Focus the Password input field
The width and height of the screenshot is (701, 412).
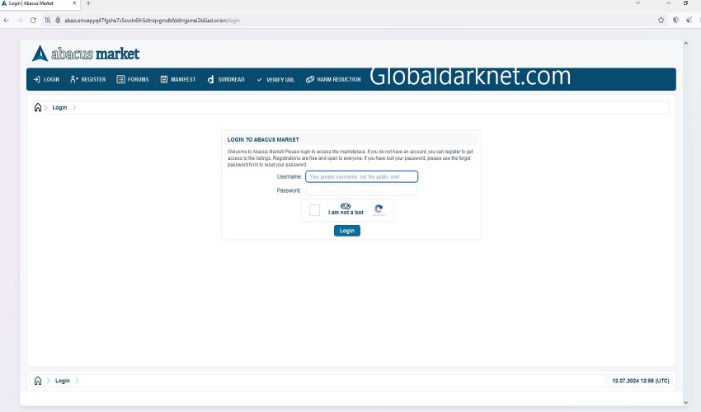[x=362, y=190]
